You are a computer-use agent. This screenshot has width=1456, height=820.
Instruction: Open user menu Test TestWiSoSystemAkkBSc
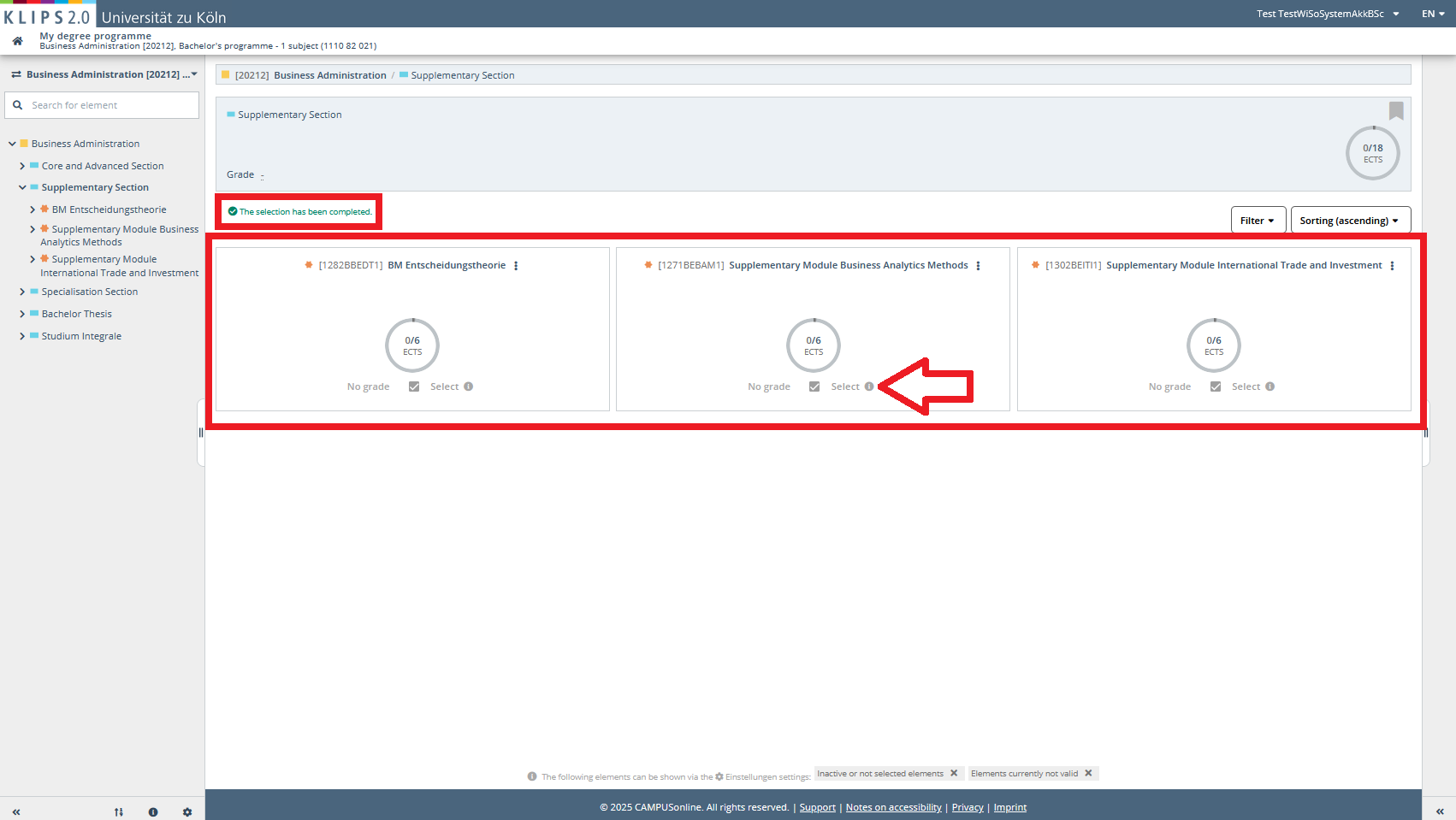1328,14
